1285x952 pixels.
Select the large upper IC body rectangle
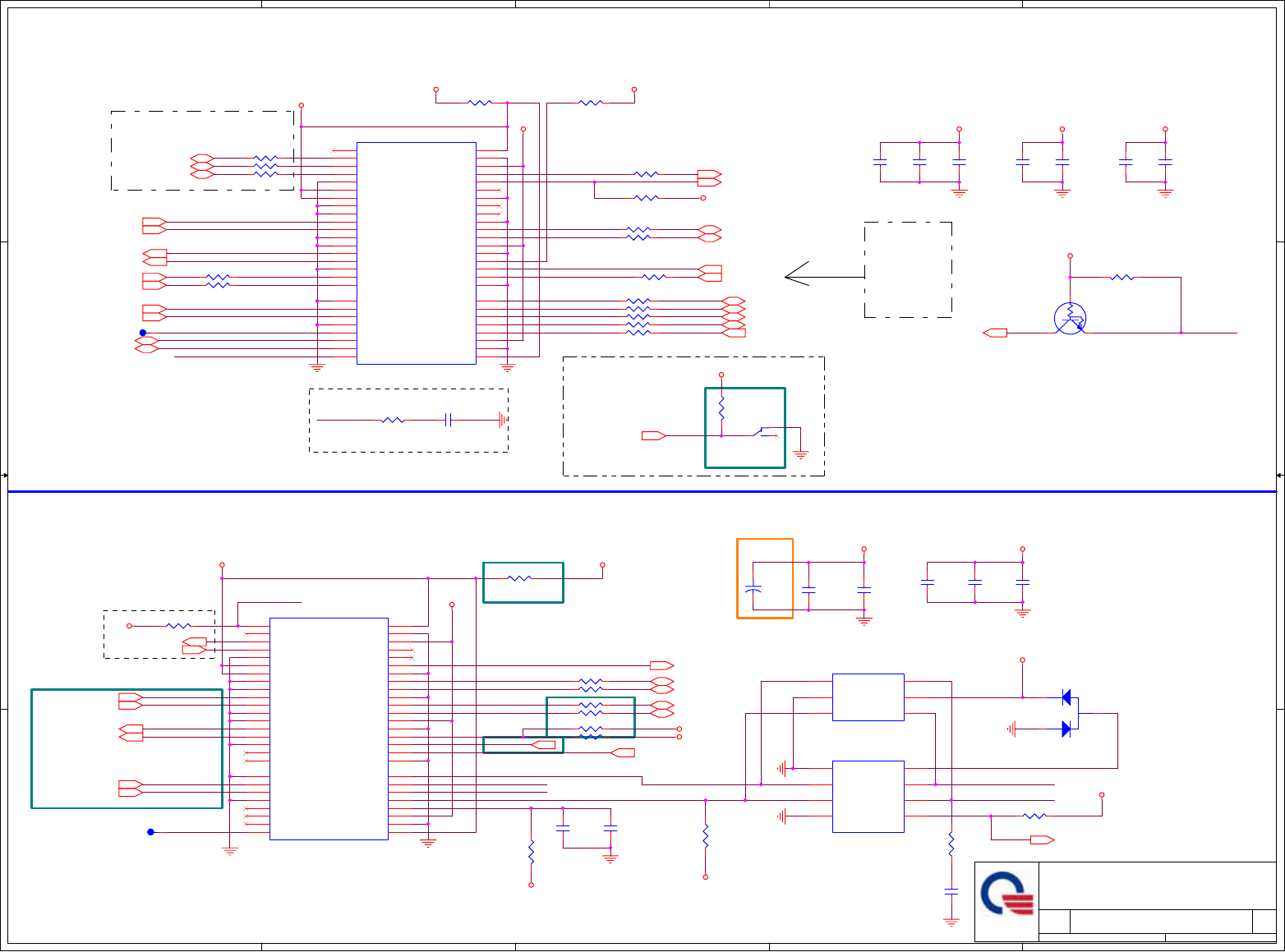[x=417, y=253]
